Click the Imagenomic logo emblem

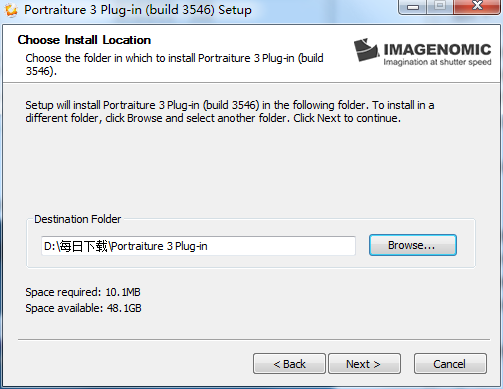(x=366, y=50)
